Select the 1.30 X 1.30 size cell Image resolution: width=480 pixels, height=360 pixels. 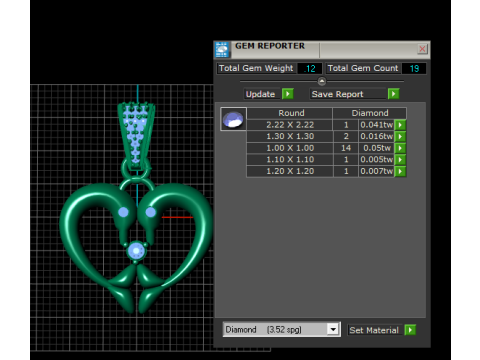290,136
